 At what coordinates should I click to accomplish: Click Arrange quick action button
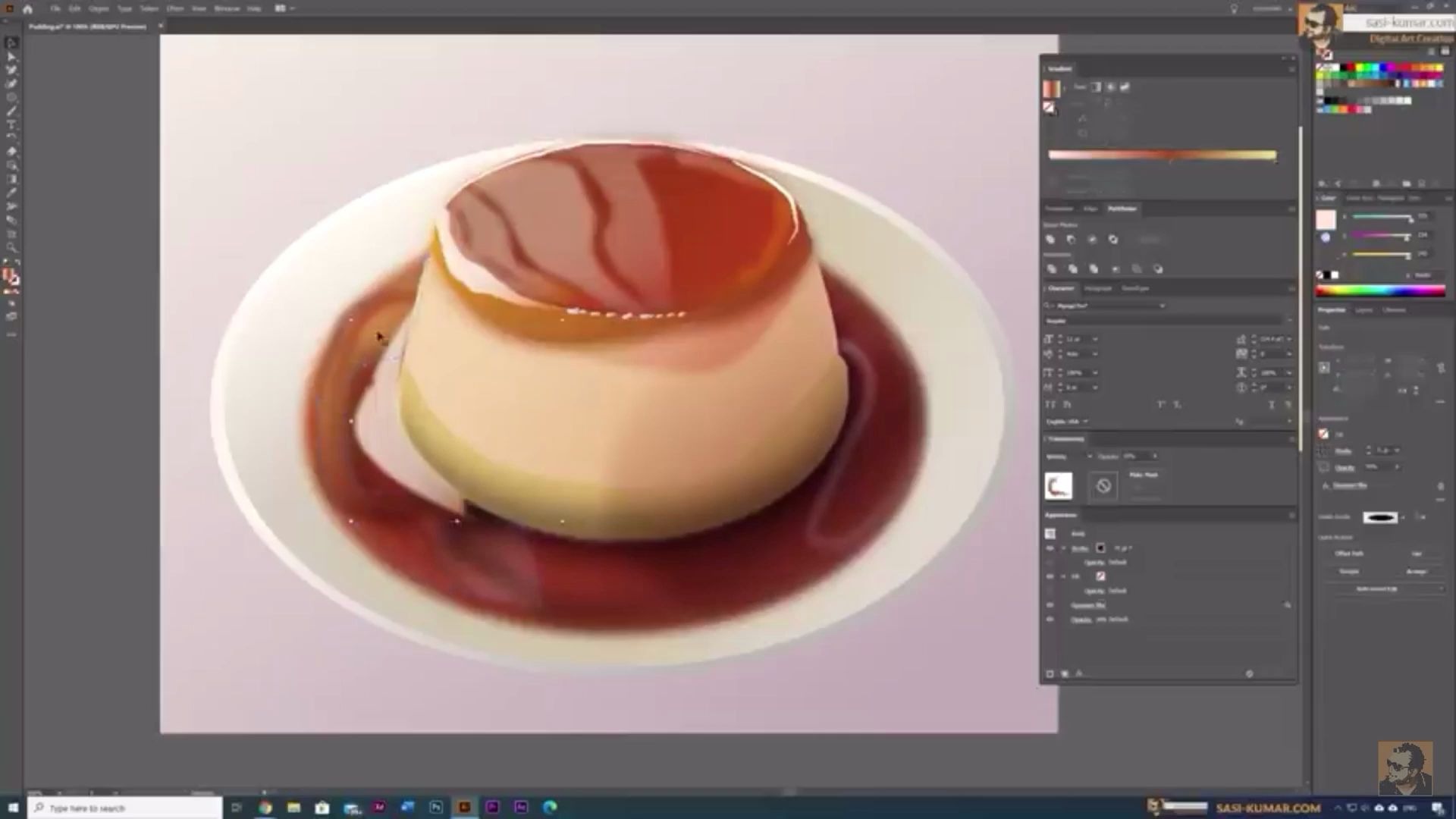(1416, 572)
